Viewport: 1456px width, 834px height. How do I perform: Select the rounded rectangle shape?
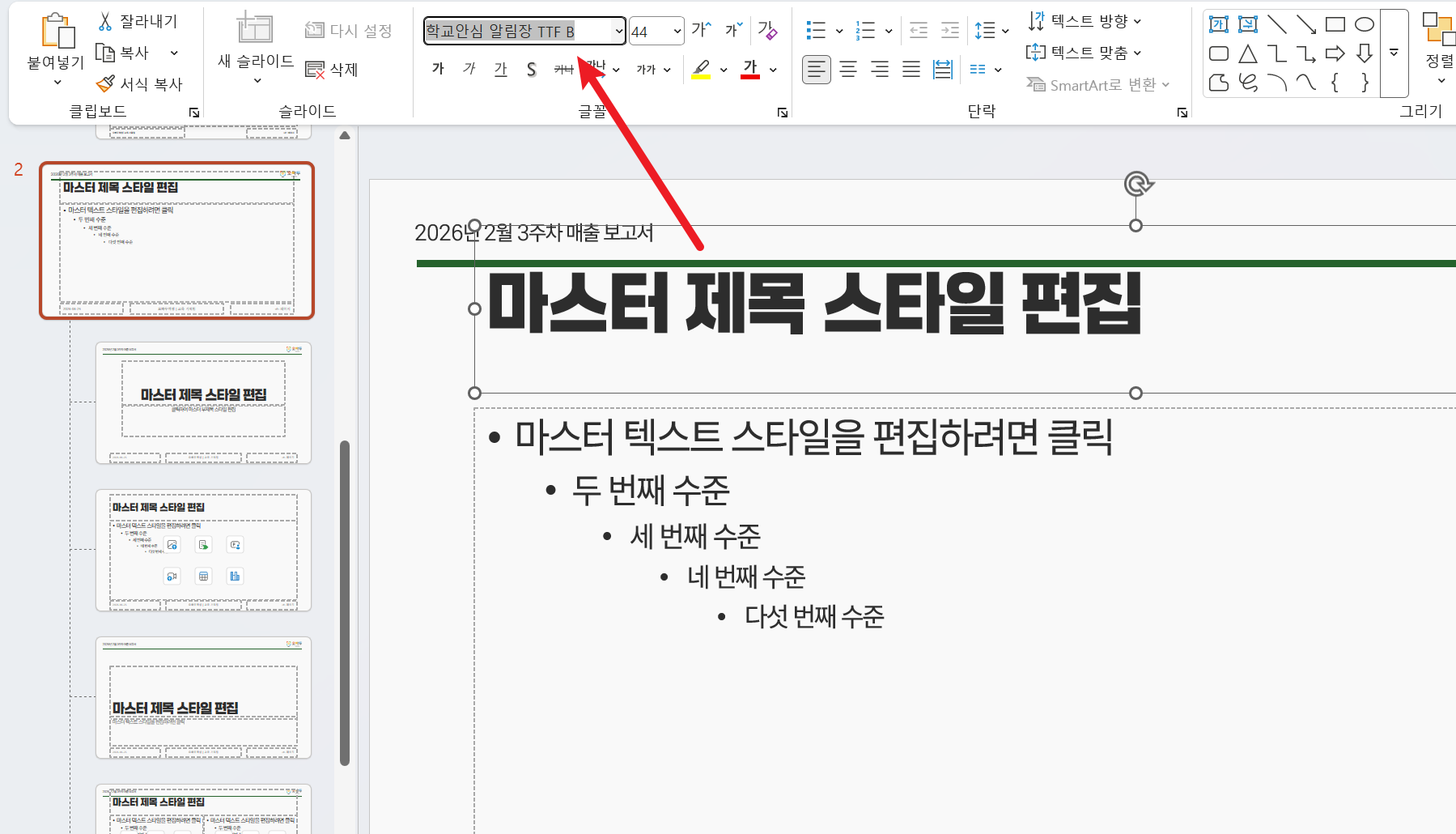(1219, 53)
